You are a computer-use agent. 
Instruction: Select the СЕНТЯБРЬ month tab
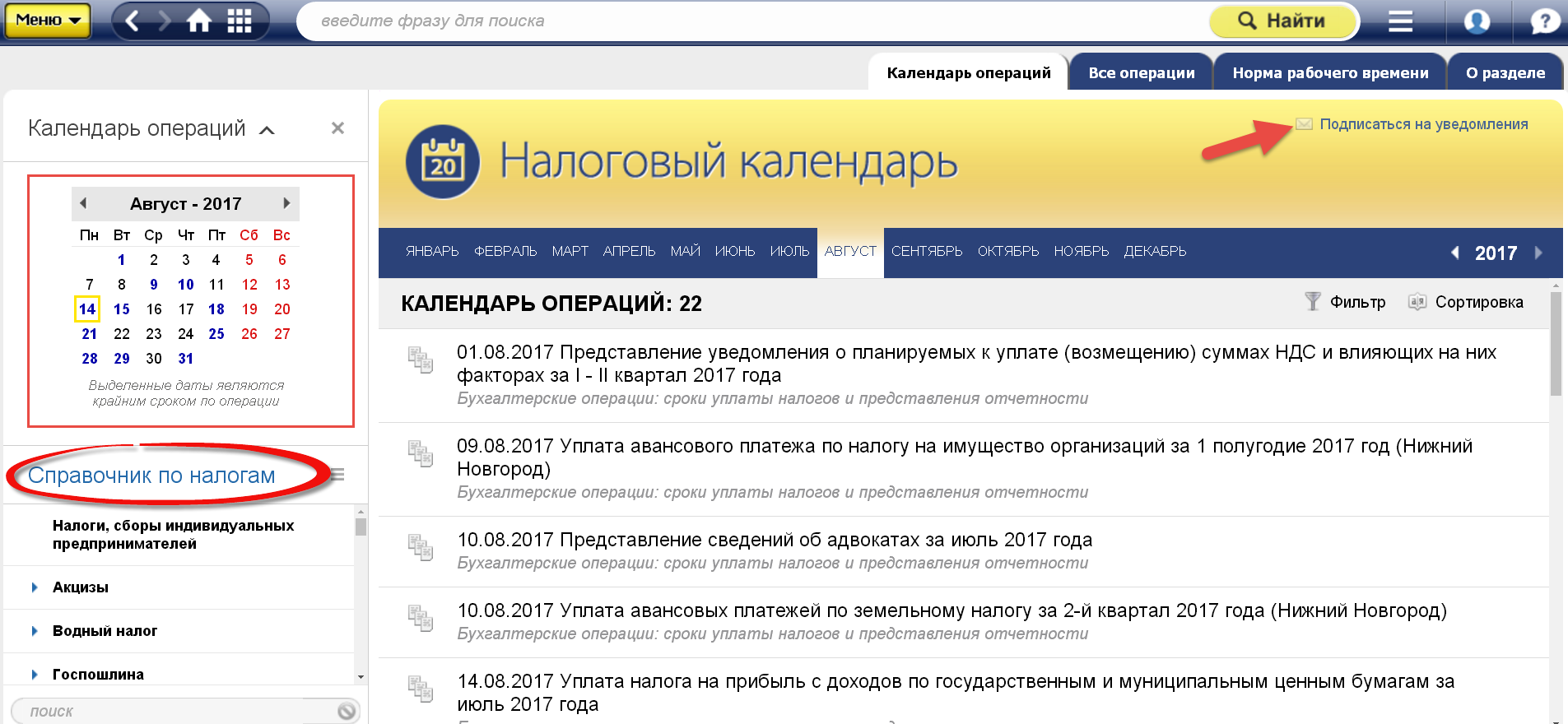coord(926,252)
